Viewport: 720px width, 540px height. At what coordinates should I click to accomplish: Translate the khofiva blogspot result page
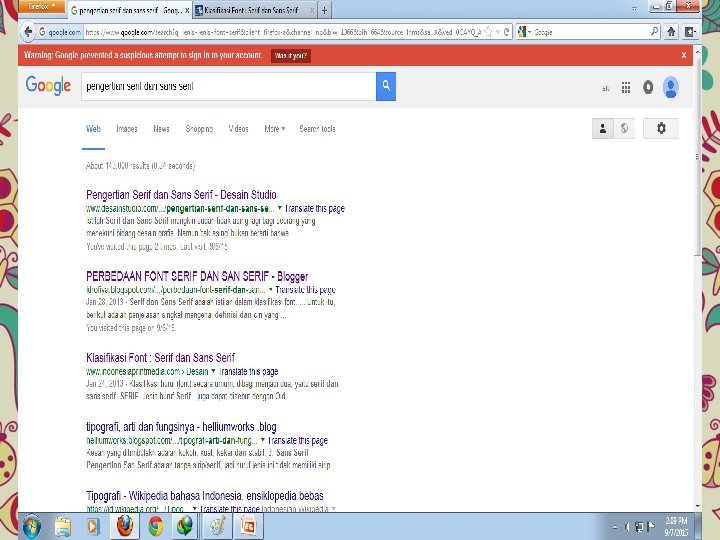click(305, 290)
